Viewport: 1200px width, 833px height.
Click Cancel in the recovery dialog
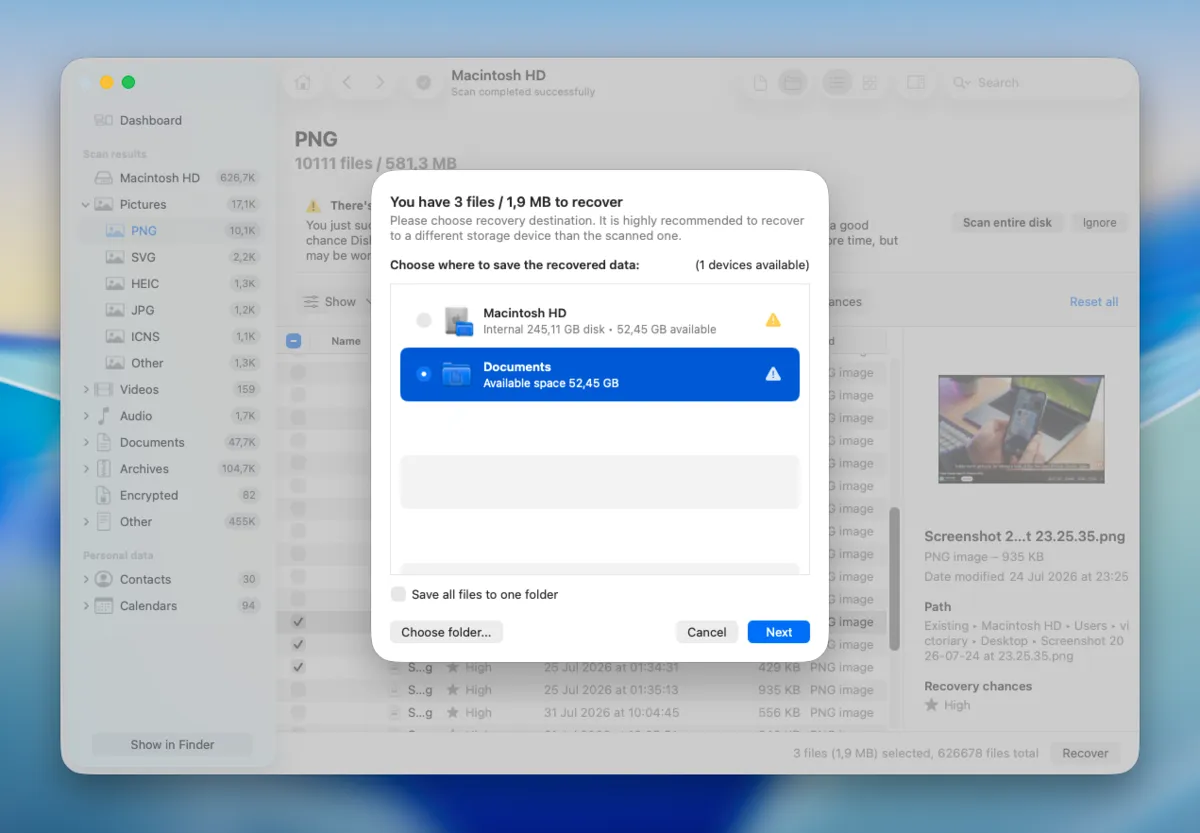click(707, 632)
